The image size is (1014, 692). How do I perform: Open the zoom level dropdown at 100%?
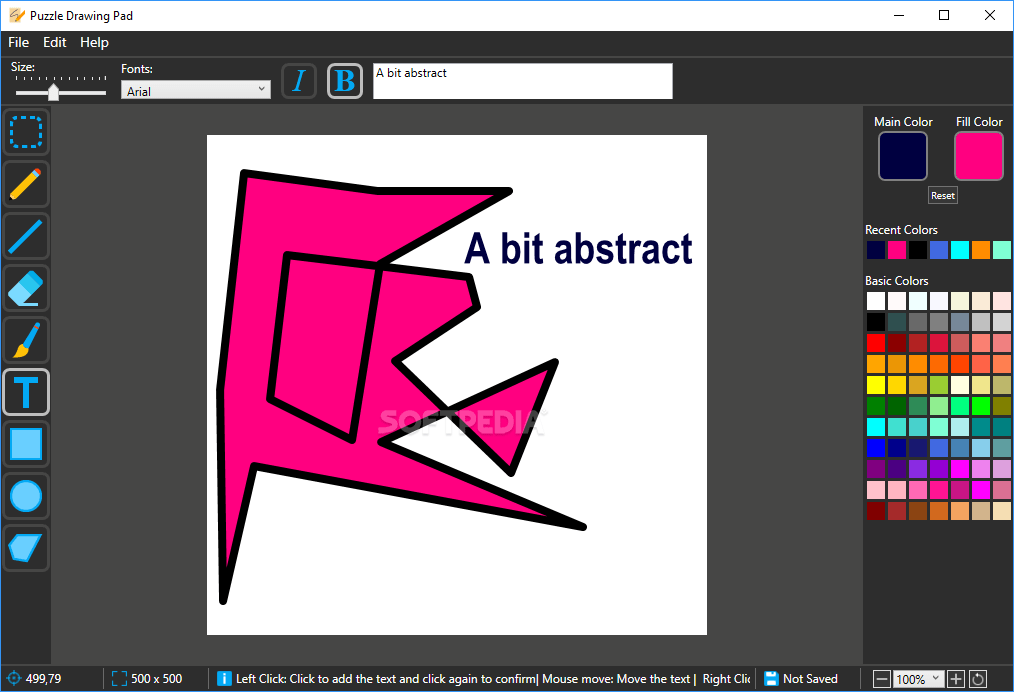tap(918, 678)
